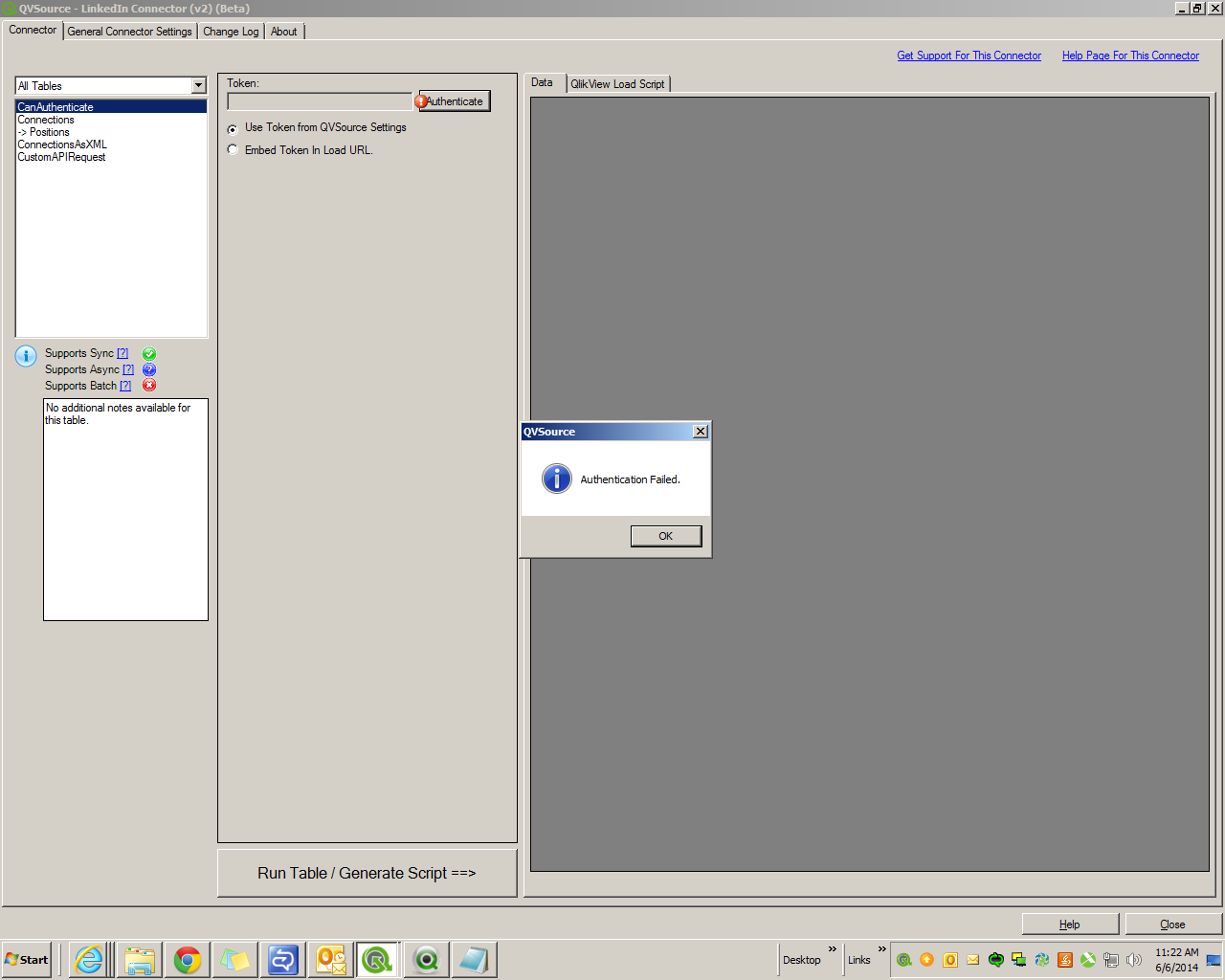Expand the Links toolbar chevron
Screen dimensions: 1225x980
(x=882, y=949)
